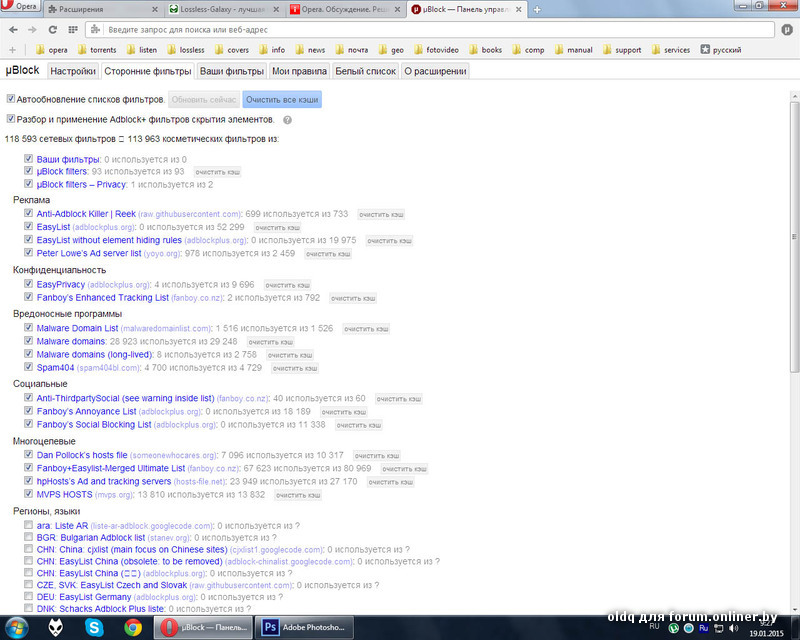Click the help question mark icon
The height and width of the screenshot is (640, 800).
tap(287, 120)
